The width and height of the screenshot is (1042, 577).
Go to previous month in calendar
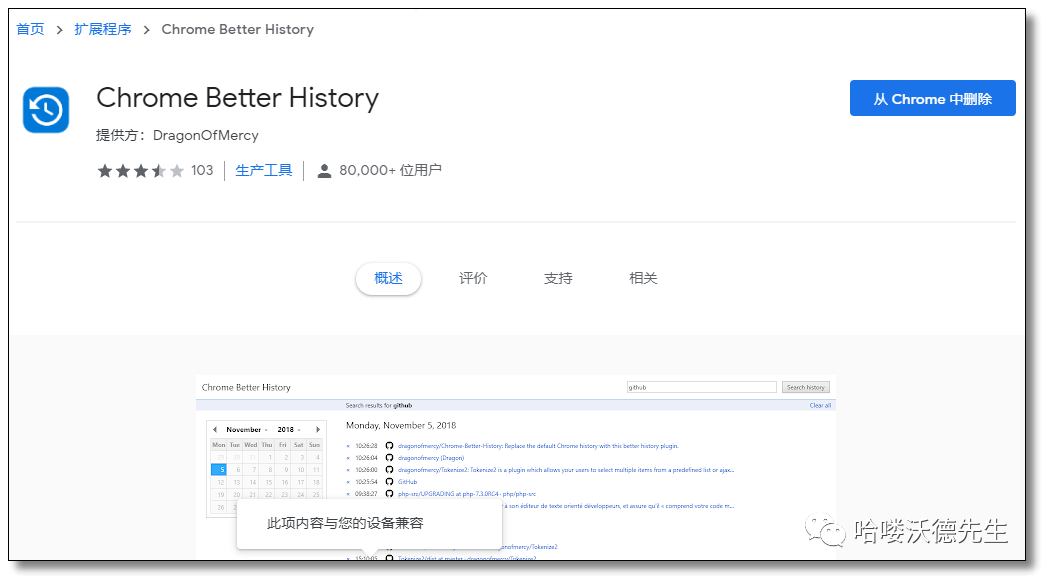click(215, 429)
